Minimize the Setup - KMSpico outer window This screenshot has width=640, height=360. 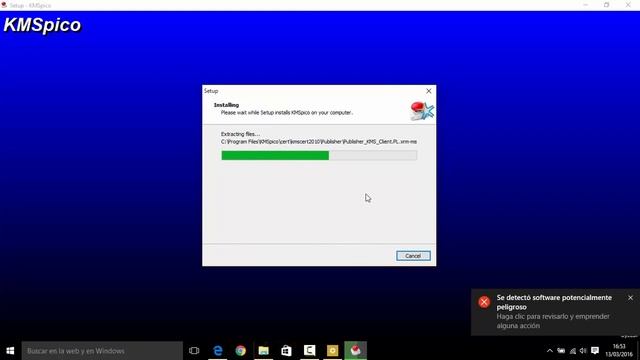point(586,5)
